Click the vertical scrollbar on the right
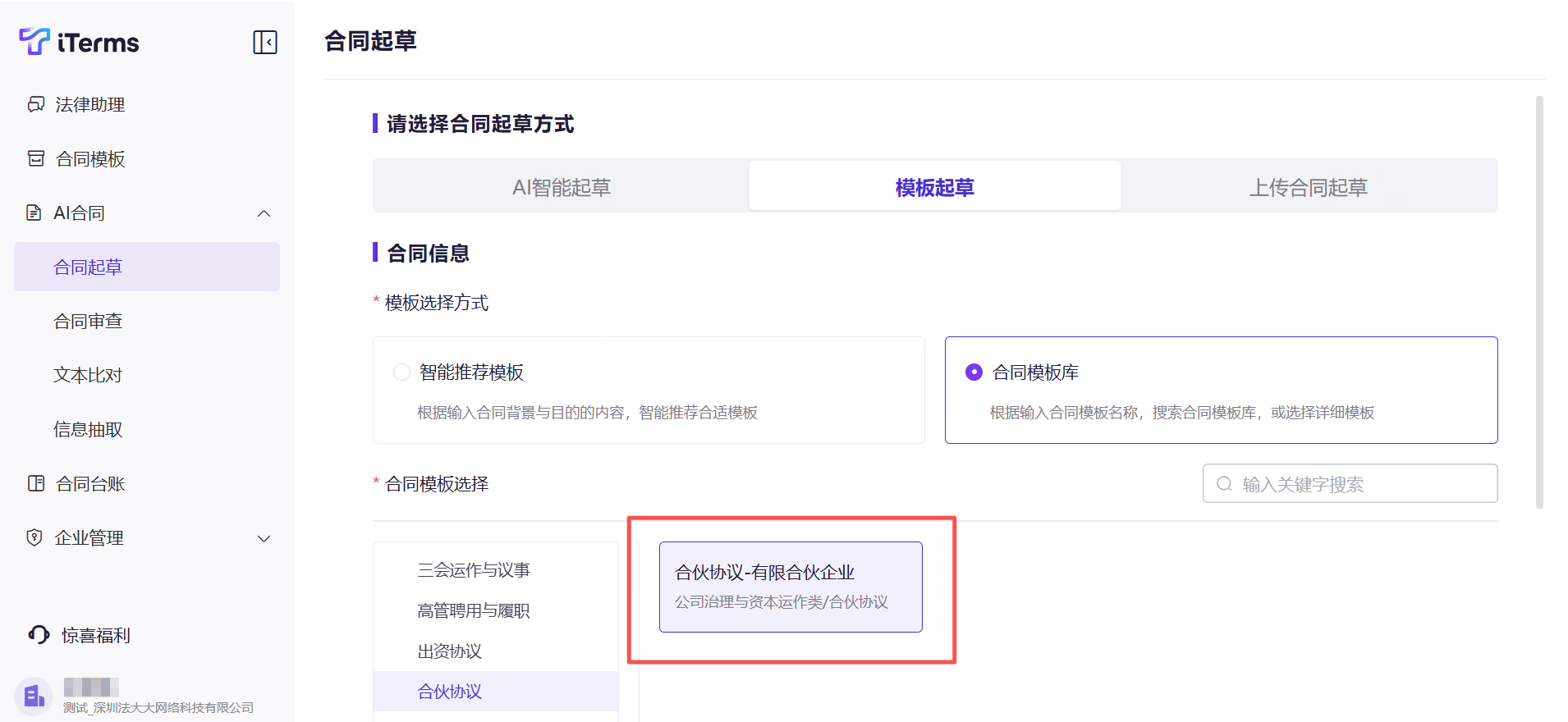Screen dimensions: 1568x722 point(1539,302)
